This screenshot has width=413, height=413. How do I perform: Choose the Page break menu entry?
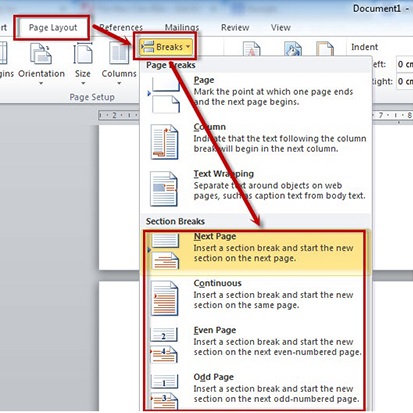pyautogui.click(x=256, y=91)
